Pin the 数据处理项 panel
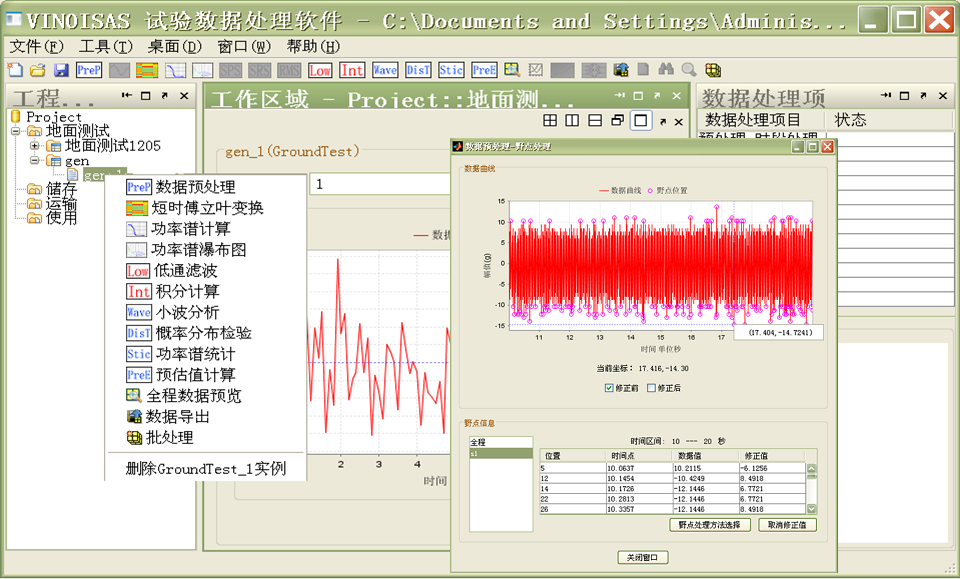 pos(885,95)
